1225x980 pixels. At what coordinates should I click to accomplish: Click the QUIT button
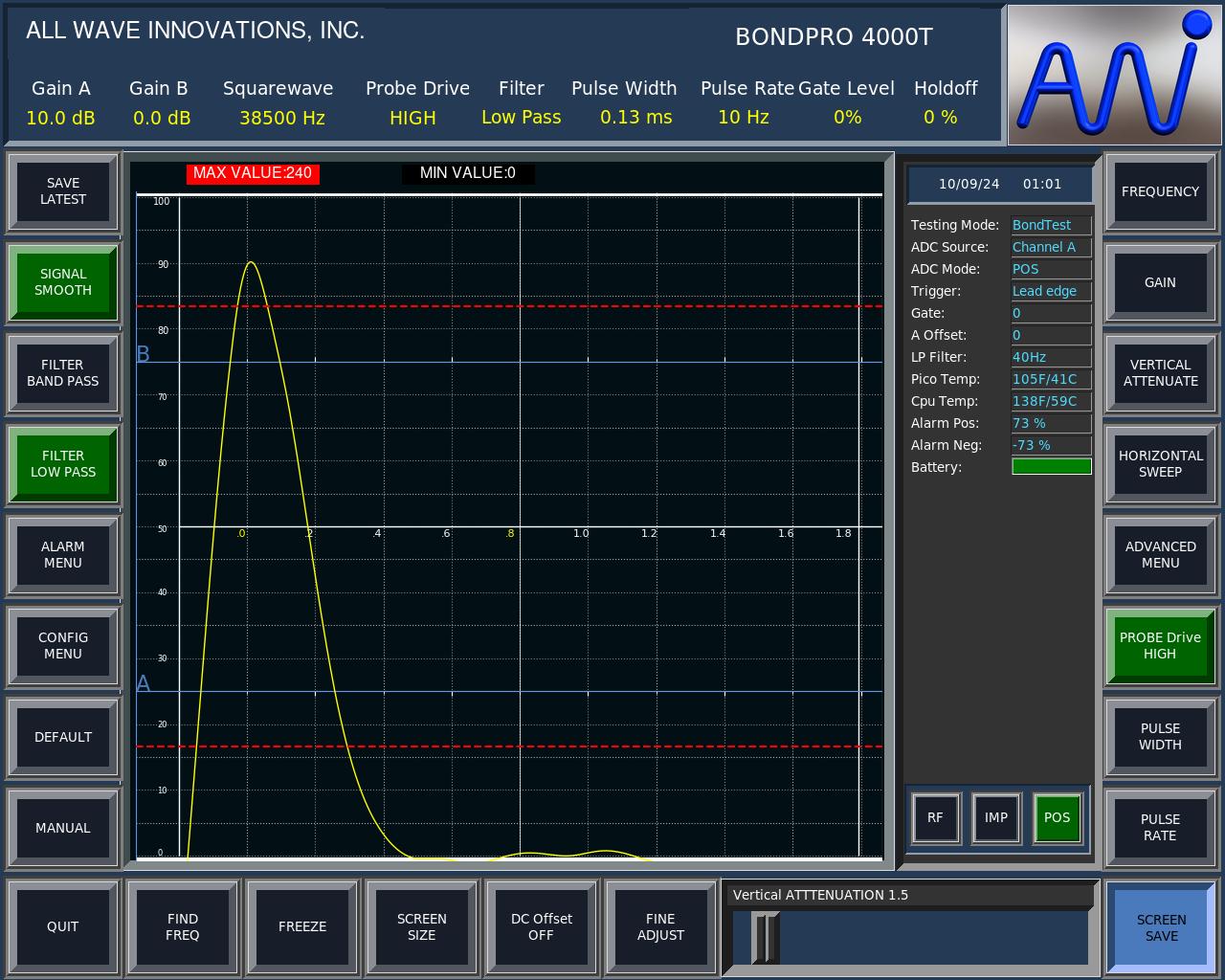(x=63, y=926)
